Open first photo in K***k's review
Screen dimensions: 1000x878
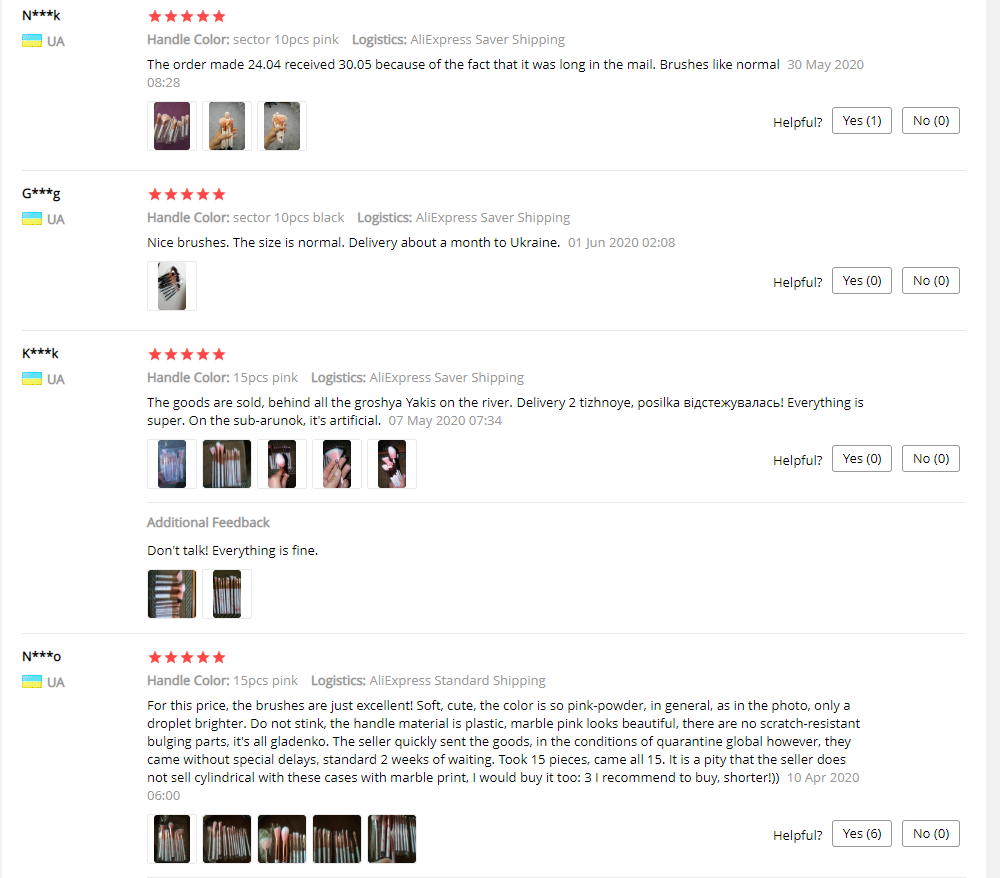point(172,464)
